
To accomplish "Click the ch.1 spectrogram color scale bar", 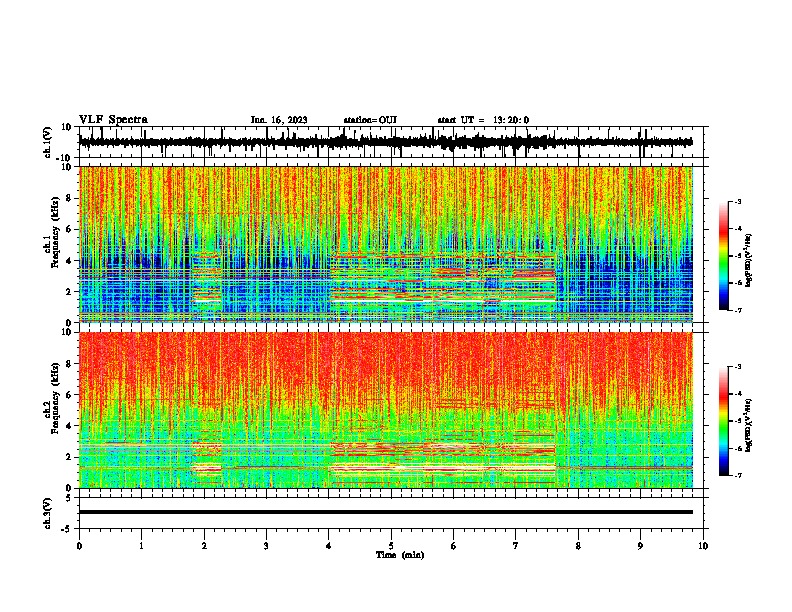I will (723, 255).
